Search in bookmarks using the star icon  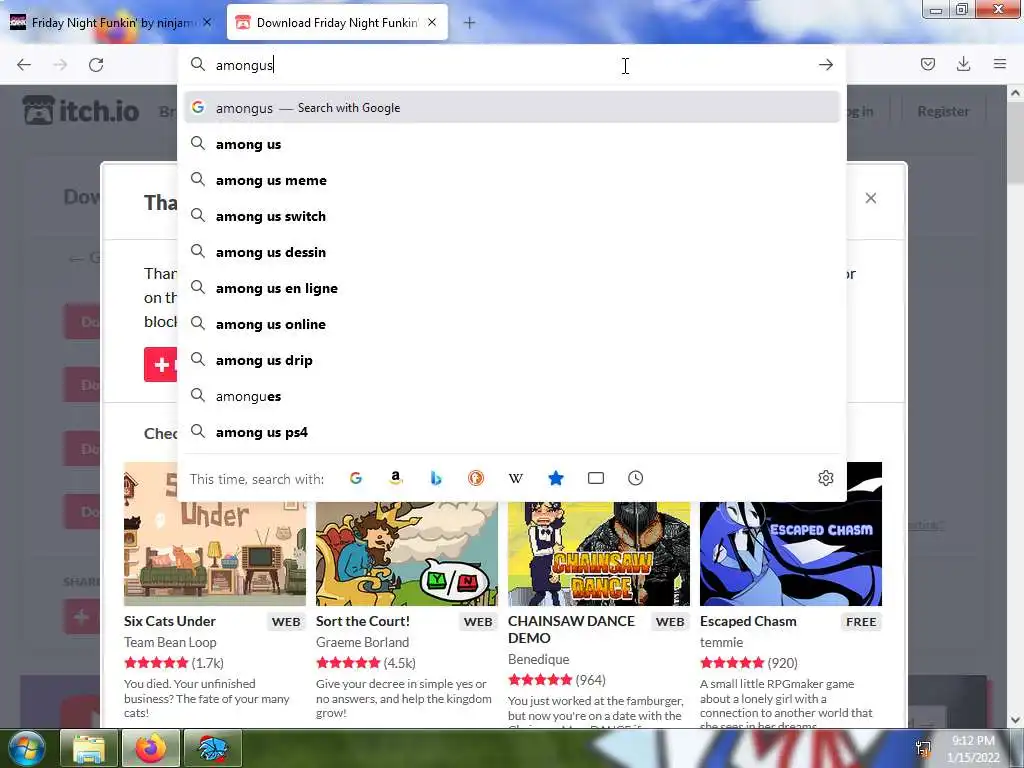click(556, 478)
